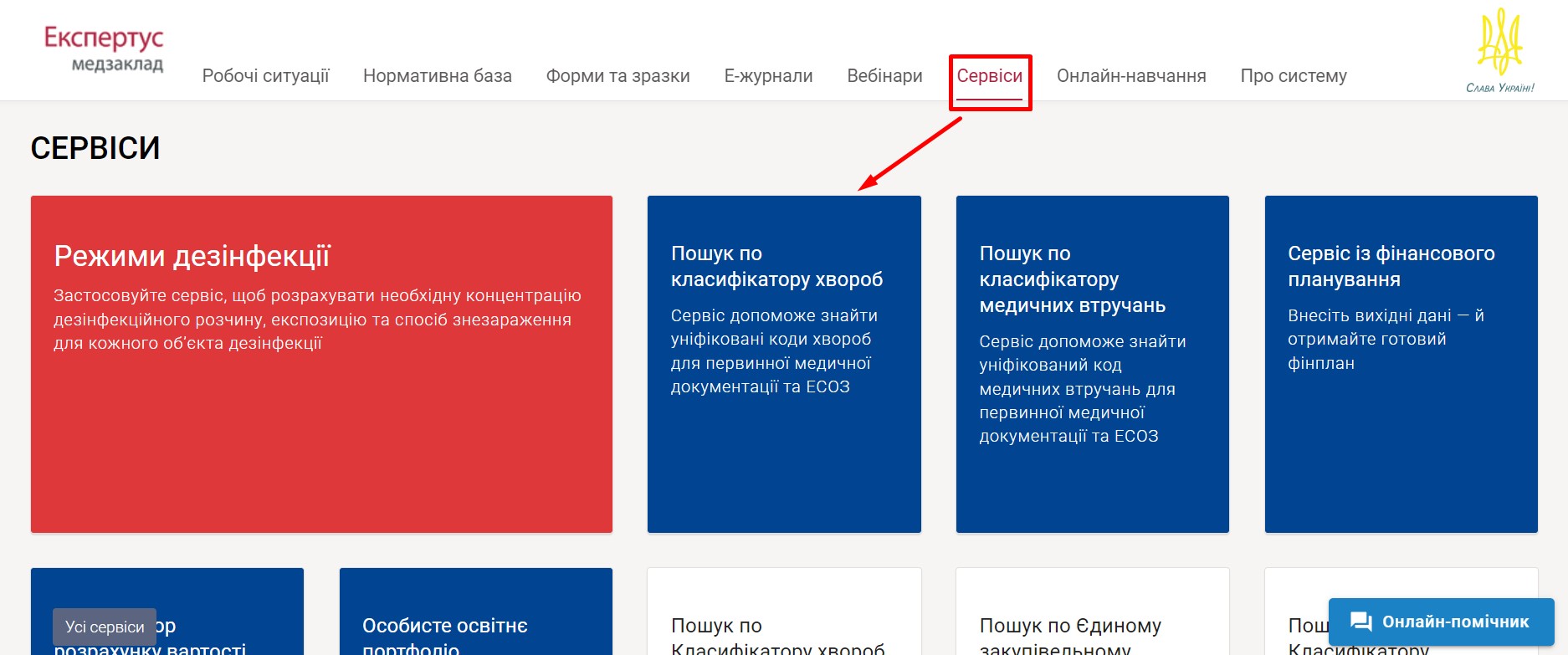1568x655 pixels.
Task: Open the red Режими дезінфекції card
Action: [321, 364]
